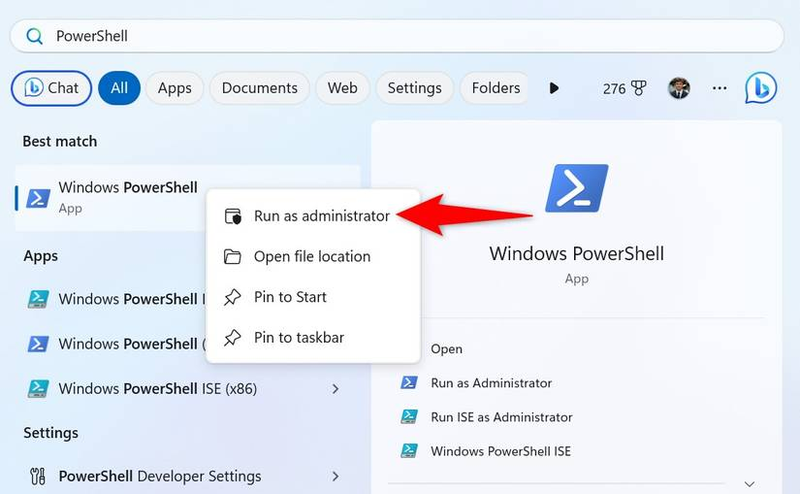Viewport: 800px width, 494px height.
Task: Switch to the Settings filter tab
Action: [x=414, y=88]
